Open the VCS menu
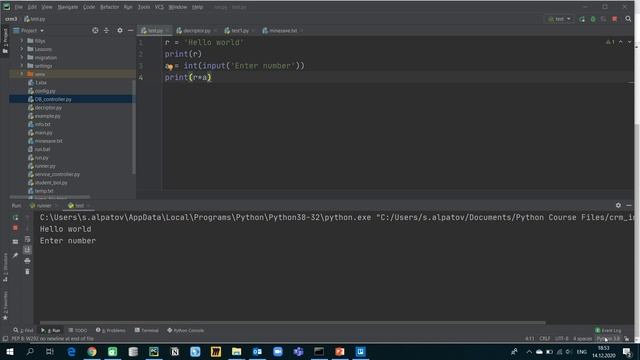 coord(159,7)
